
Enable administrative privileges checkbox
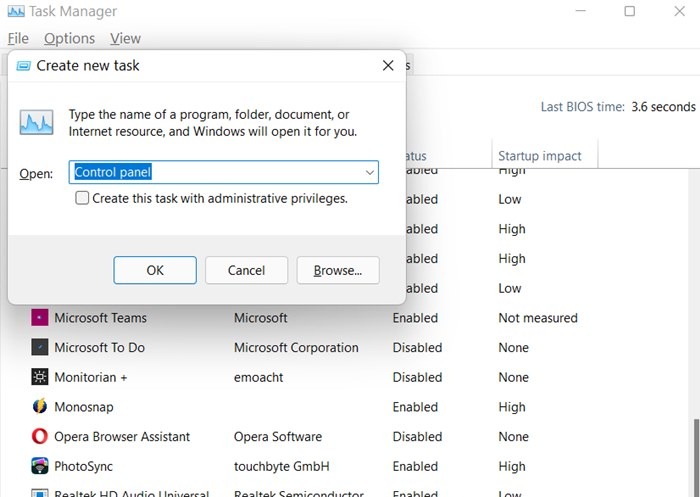[x=82, y=199]
